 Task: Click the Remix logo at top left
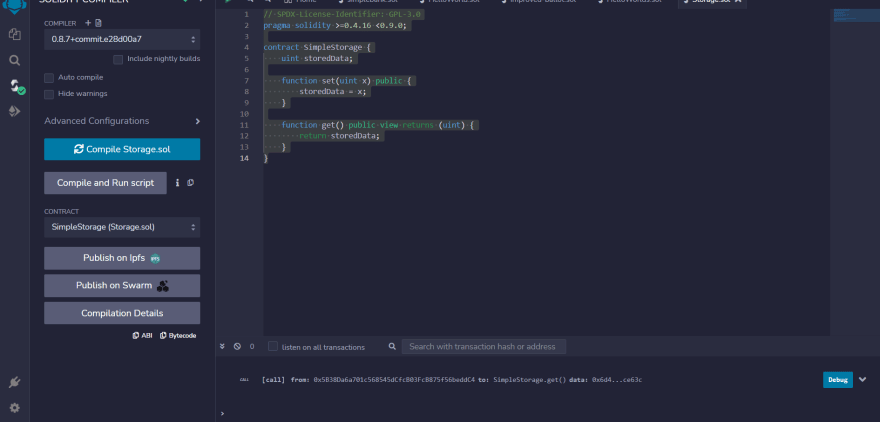[x=15, y=4]
